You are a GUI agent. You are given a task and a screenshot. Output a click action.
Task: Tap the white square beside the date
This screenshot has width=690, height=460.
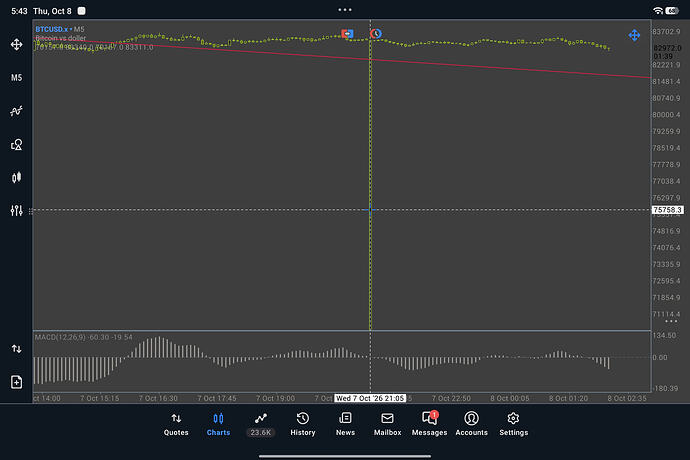click(81, 11)
